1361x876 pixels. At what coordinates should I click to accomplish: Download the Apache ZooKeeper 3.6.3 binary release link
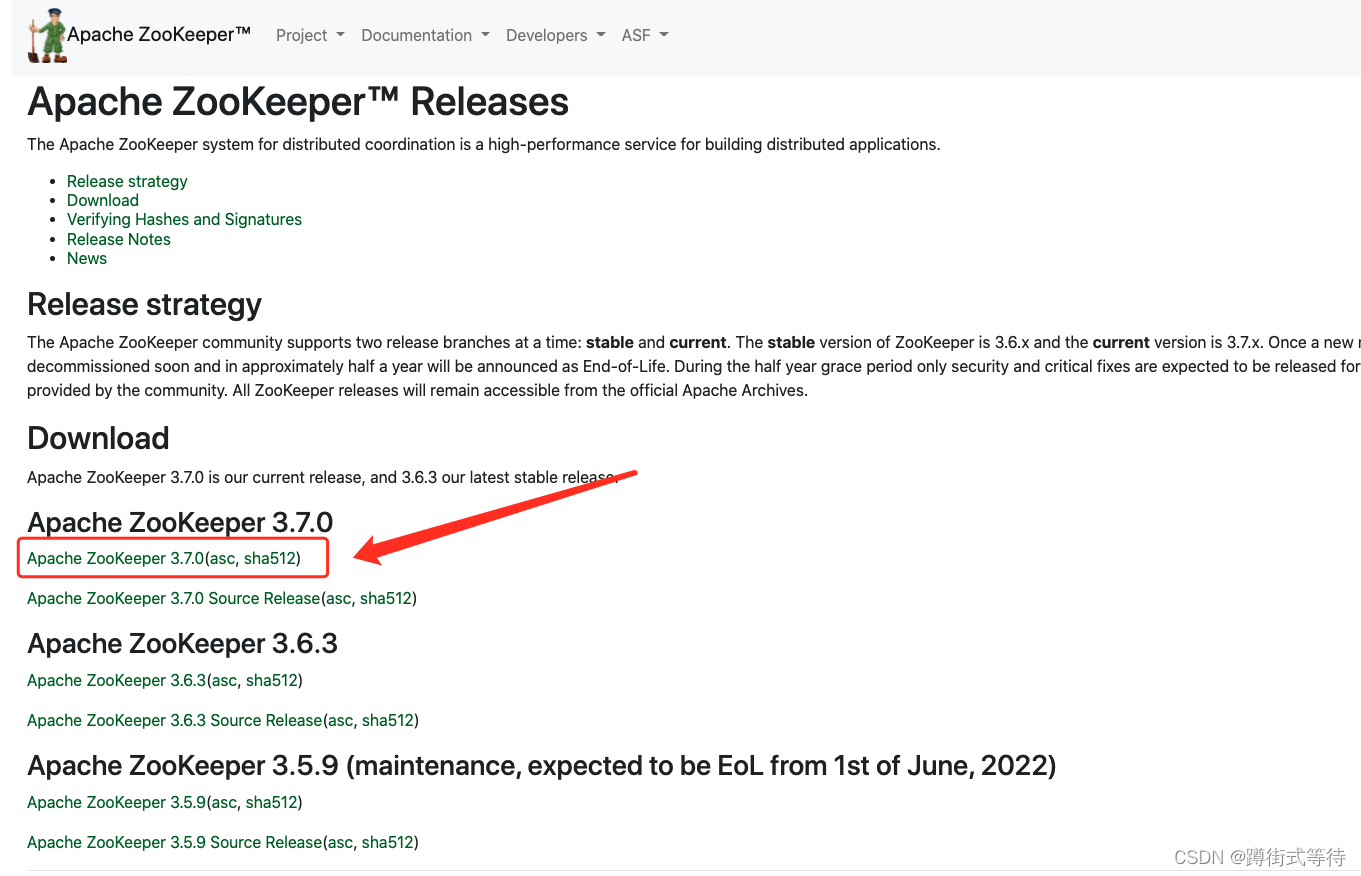tap(117, 680)
